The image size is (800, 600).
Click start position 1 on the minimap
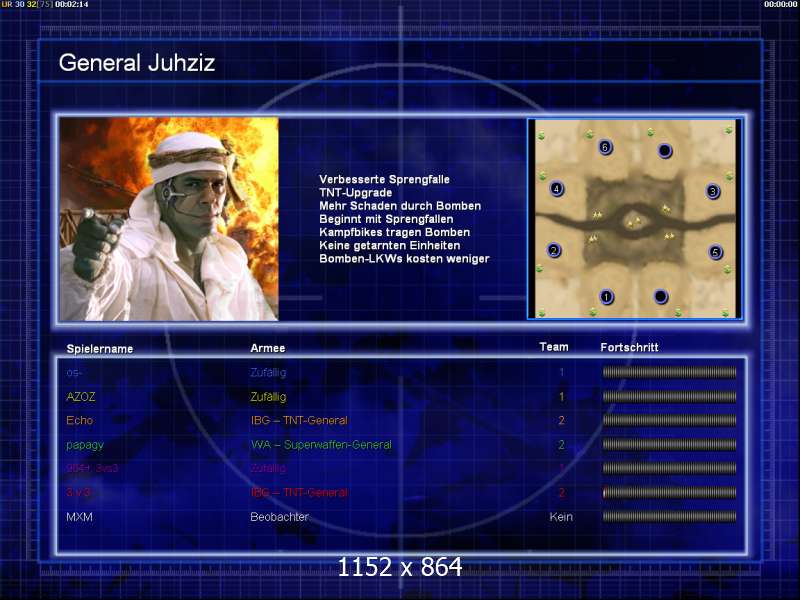click(x=606, y=296)
